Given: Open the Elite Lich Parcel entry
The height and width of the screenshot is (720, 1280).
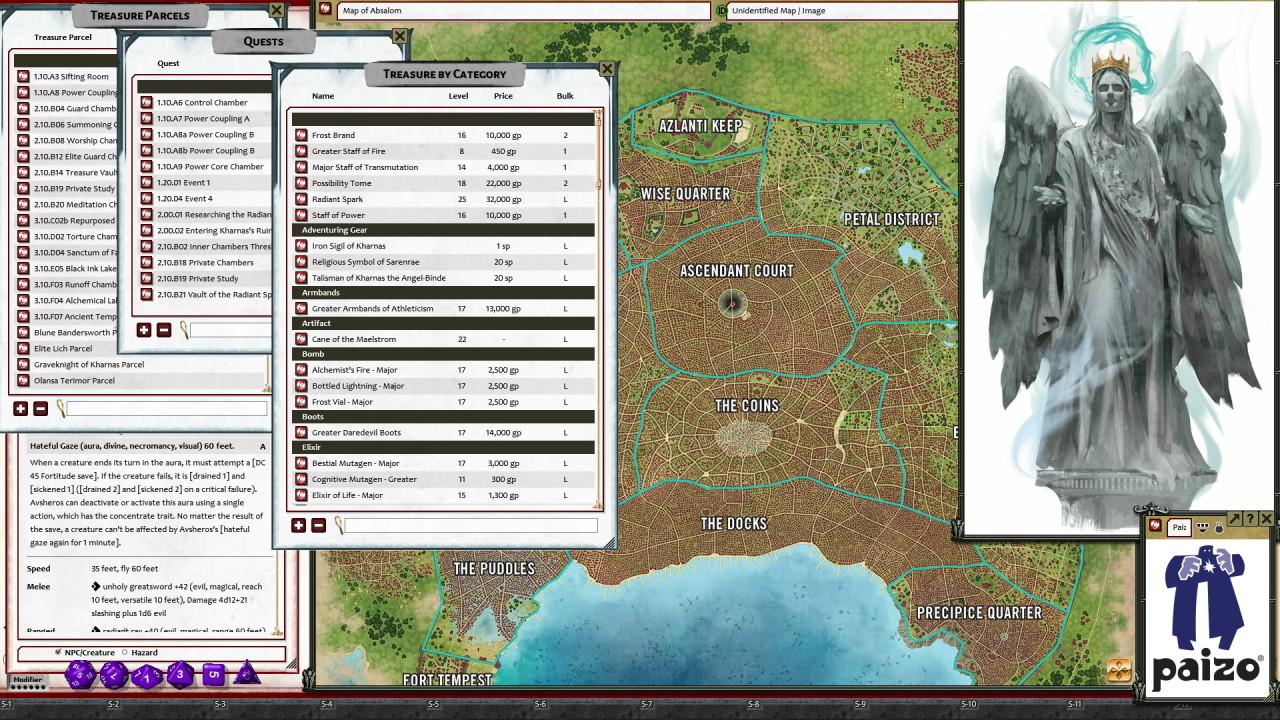Looking at the screenshot, I should 63,349.
